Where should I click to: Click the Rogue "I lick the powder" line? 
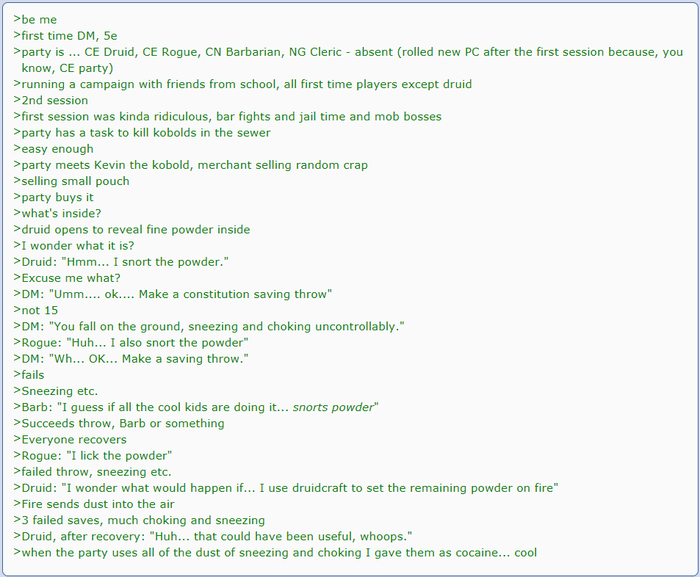point(93,456)
